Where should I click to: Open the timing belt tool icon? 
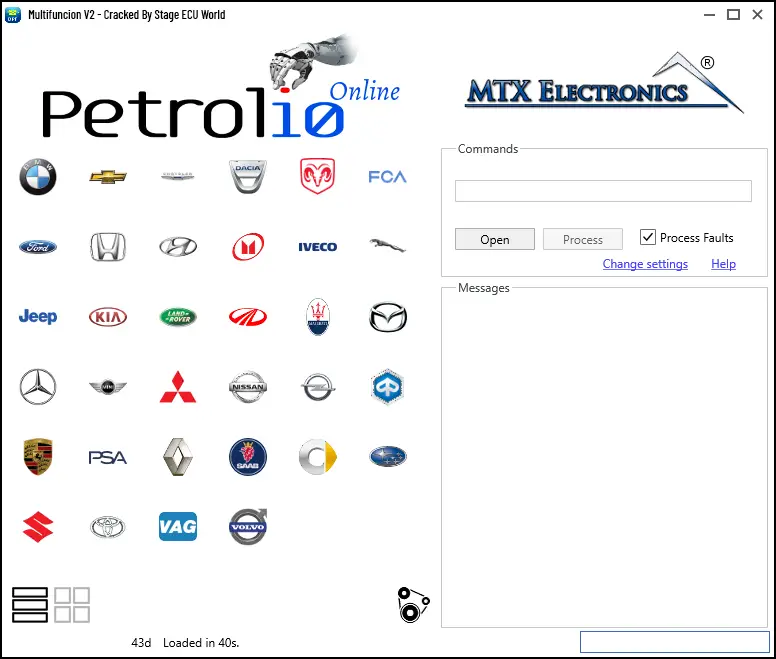pos(412,605)
